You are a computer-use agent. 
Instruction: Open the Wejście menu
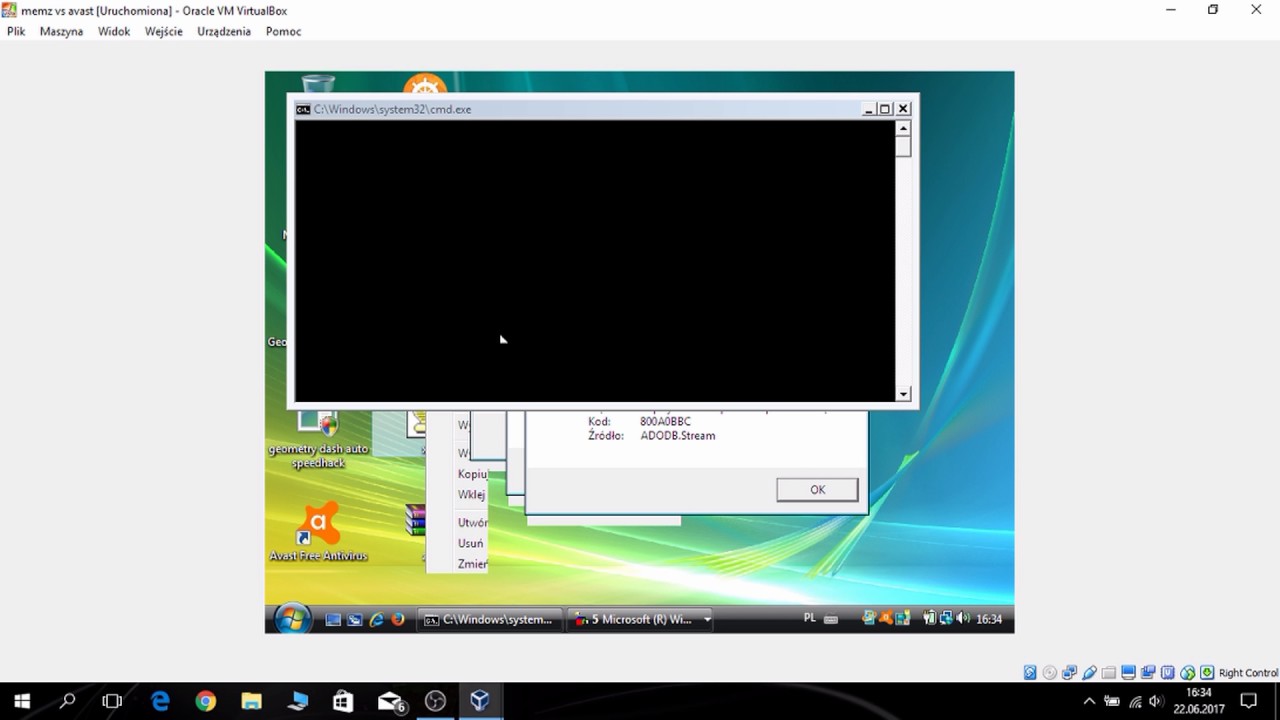164,31
